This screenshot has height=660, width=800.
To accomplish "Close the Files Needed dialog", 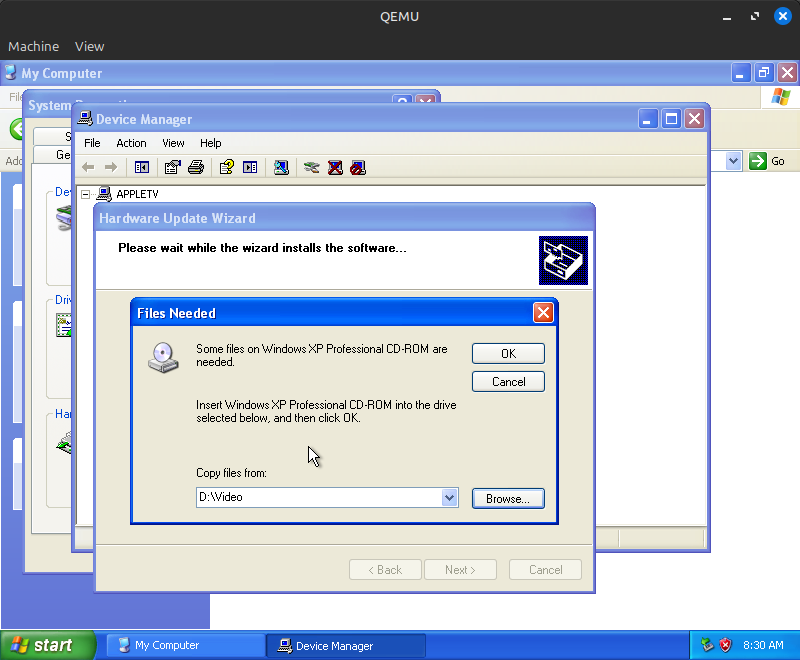I will pos(543,313).
